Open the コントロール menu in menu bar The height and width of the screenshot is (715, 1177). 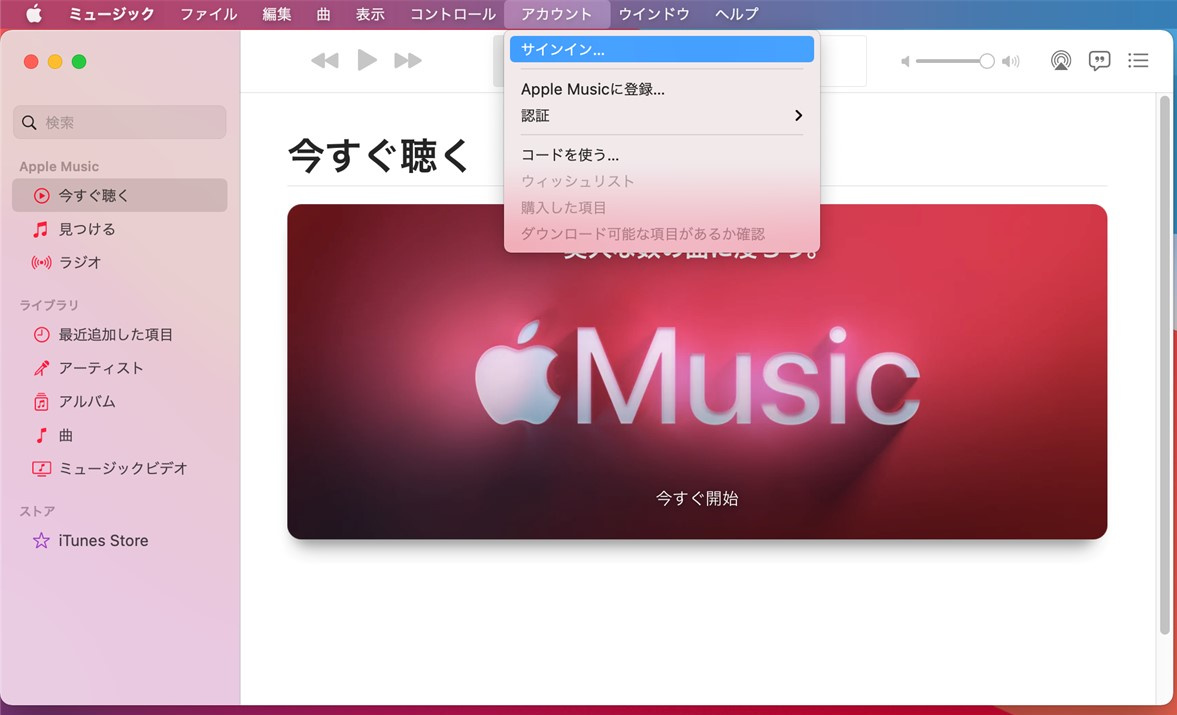coord(452,14)
